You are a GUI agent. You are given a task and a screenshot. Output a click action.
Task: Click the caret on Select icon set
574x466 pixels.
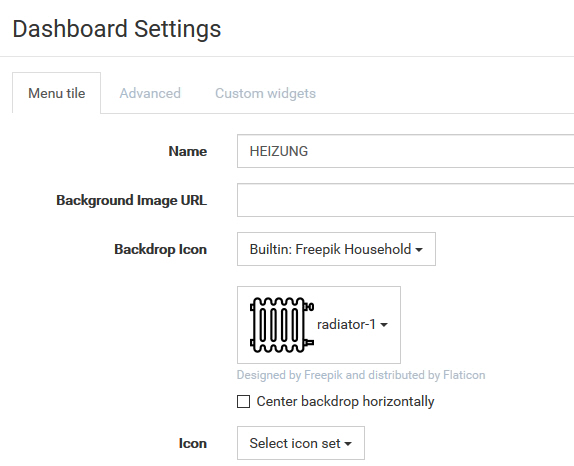click(x=348, y=444)
